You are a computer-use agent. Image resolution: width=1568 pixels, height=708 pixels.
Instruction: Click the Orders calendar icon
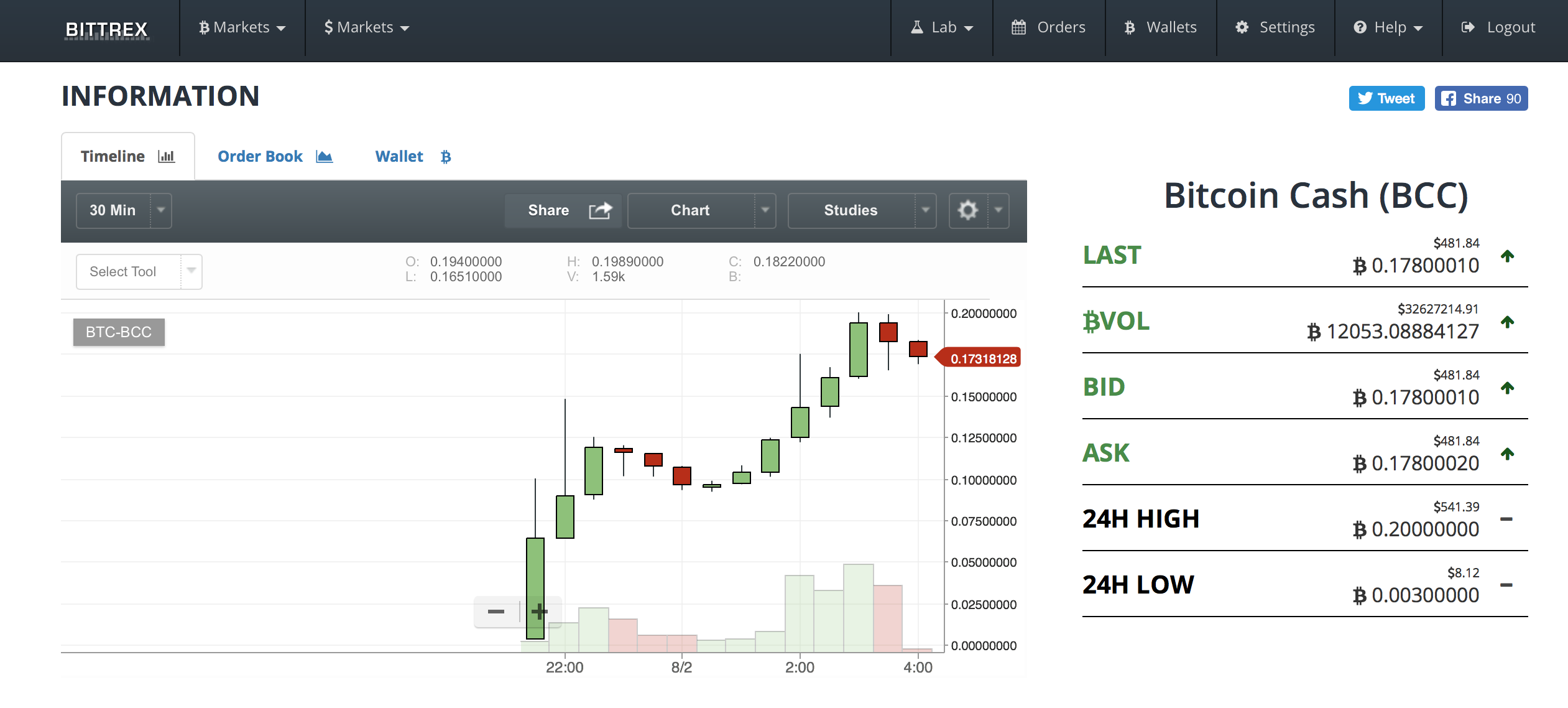(1018, 27)
